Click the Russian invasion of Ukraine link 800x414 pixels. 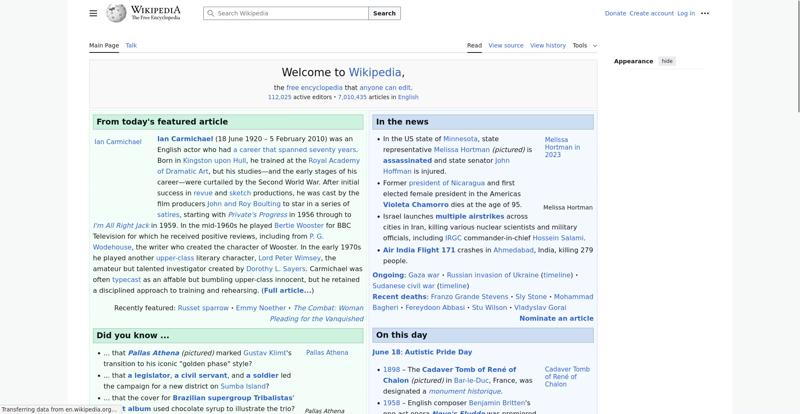point(492,275)
